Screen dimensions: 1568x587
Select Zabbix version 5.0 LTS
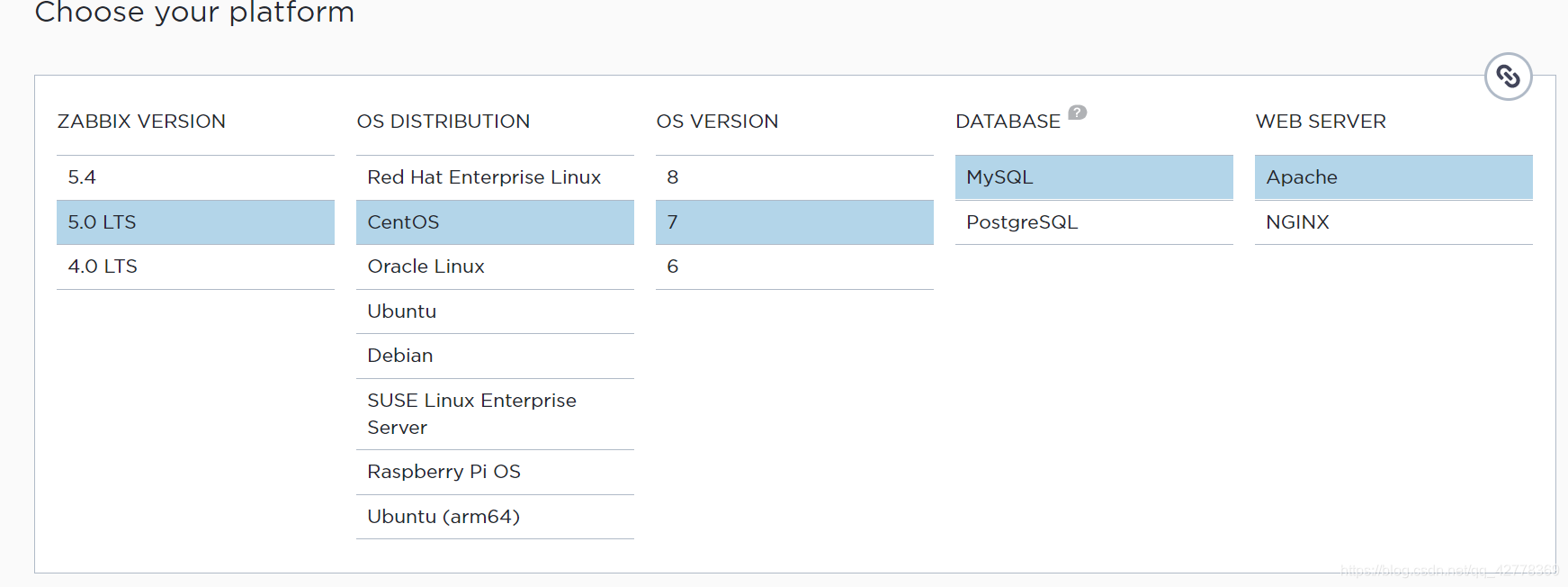(195, 222)
